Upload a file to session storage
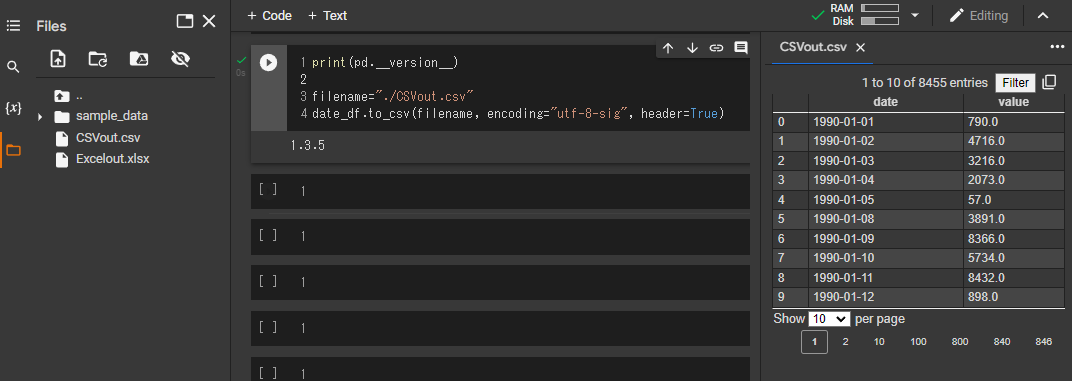This screenshot has width=1072, height=381. 58,59
